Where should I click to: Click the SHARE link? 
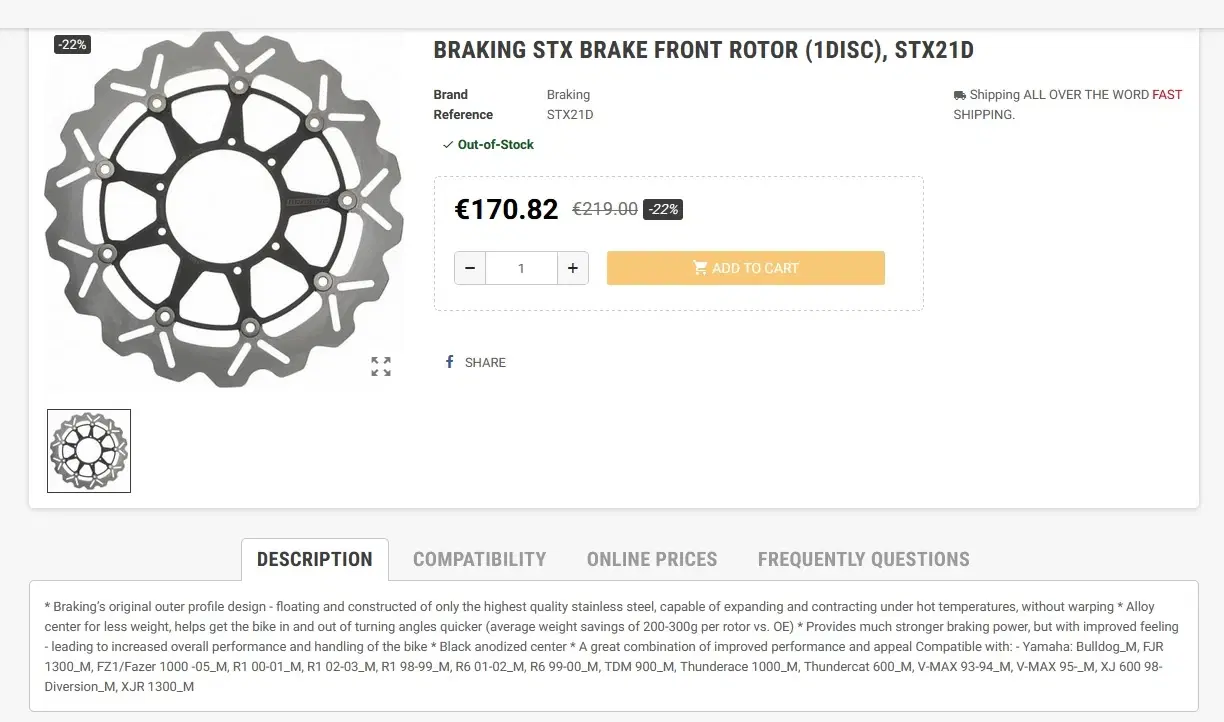click(485, 362)
